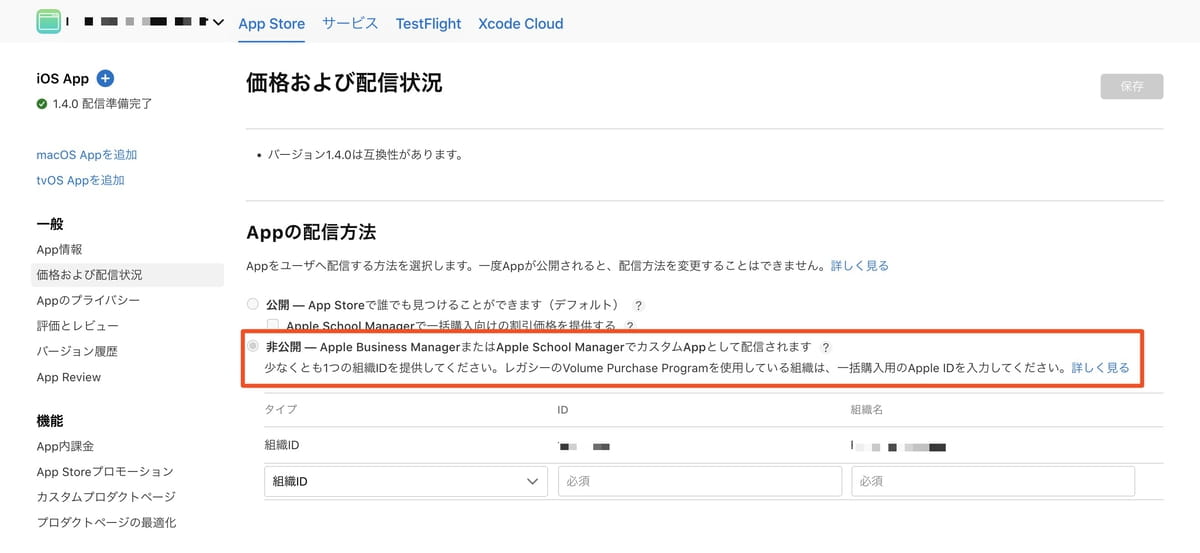Open プロダクトページの最適化 in the sidebar
This screenshot has height=553, width=1200.
point(106,522)
